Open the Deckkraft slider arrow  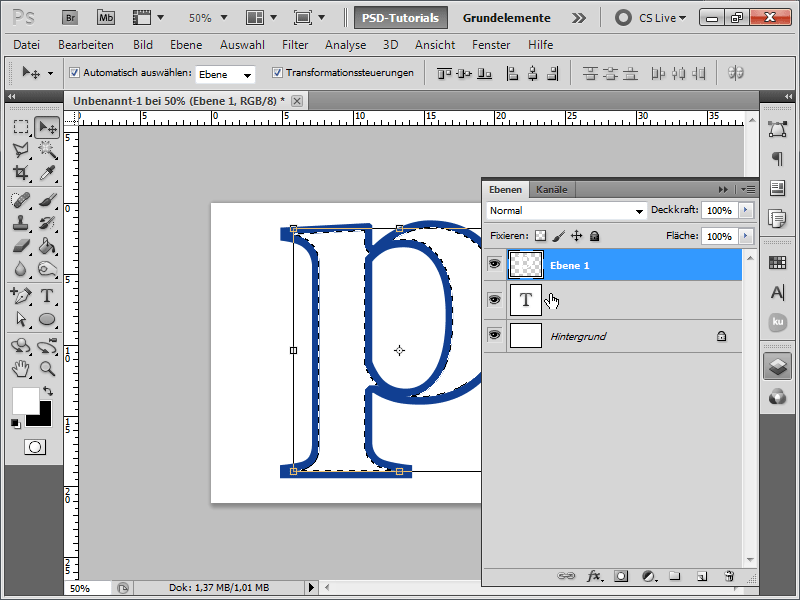tap(745, 210)
